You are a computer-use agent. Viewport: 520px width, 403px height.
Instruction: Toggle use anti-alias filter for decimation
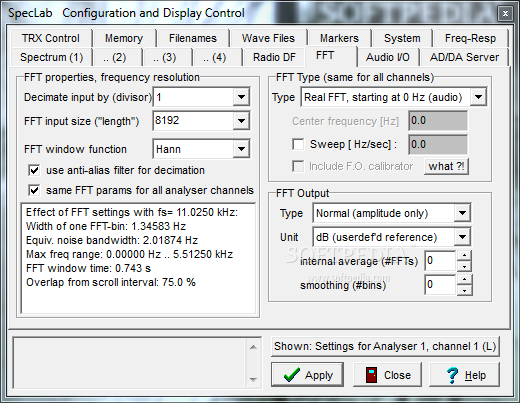[x=34, y=170]
